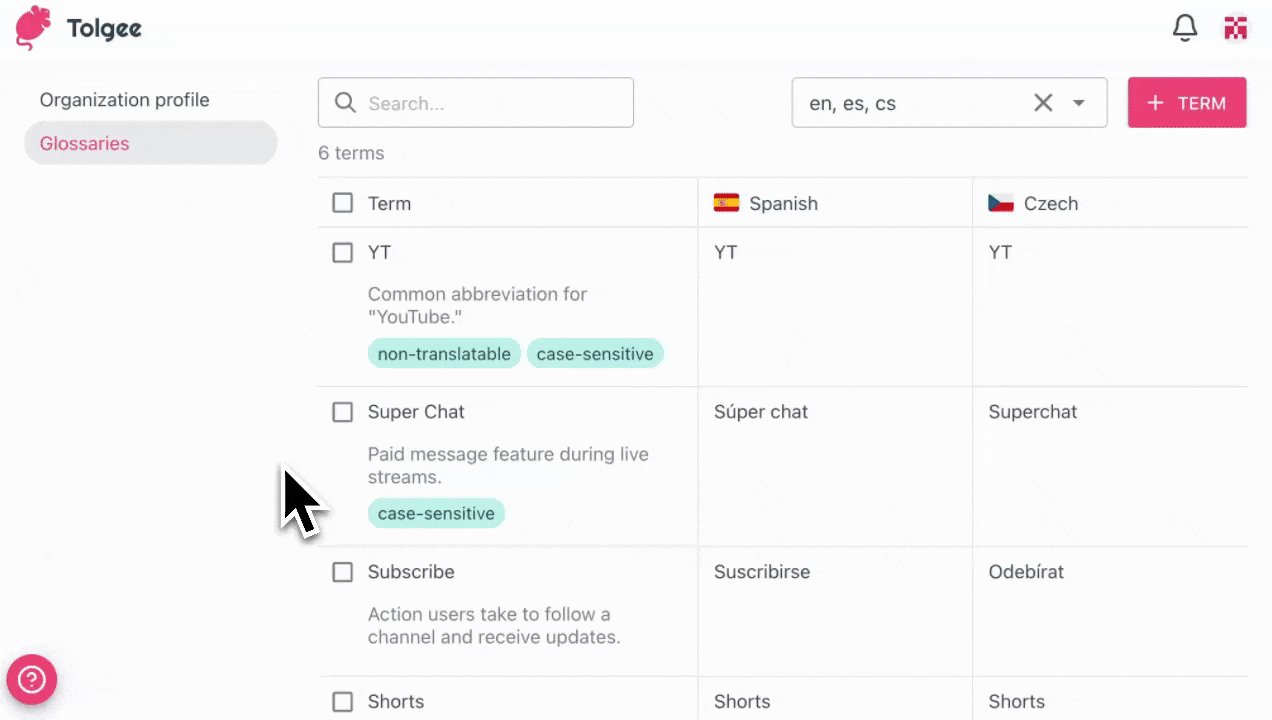The image size is (1272, 720).
Task: Expand the language selector dropdown arrow
Action: coord(1079,103)
